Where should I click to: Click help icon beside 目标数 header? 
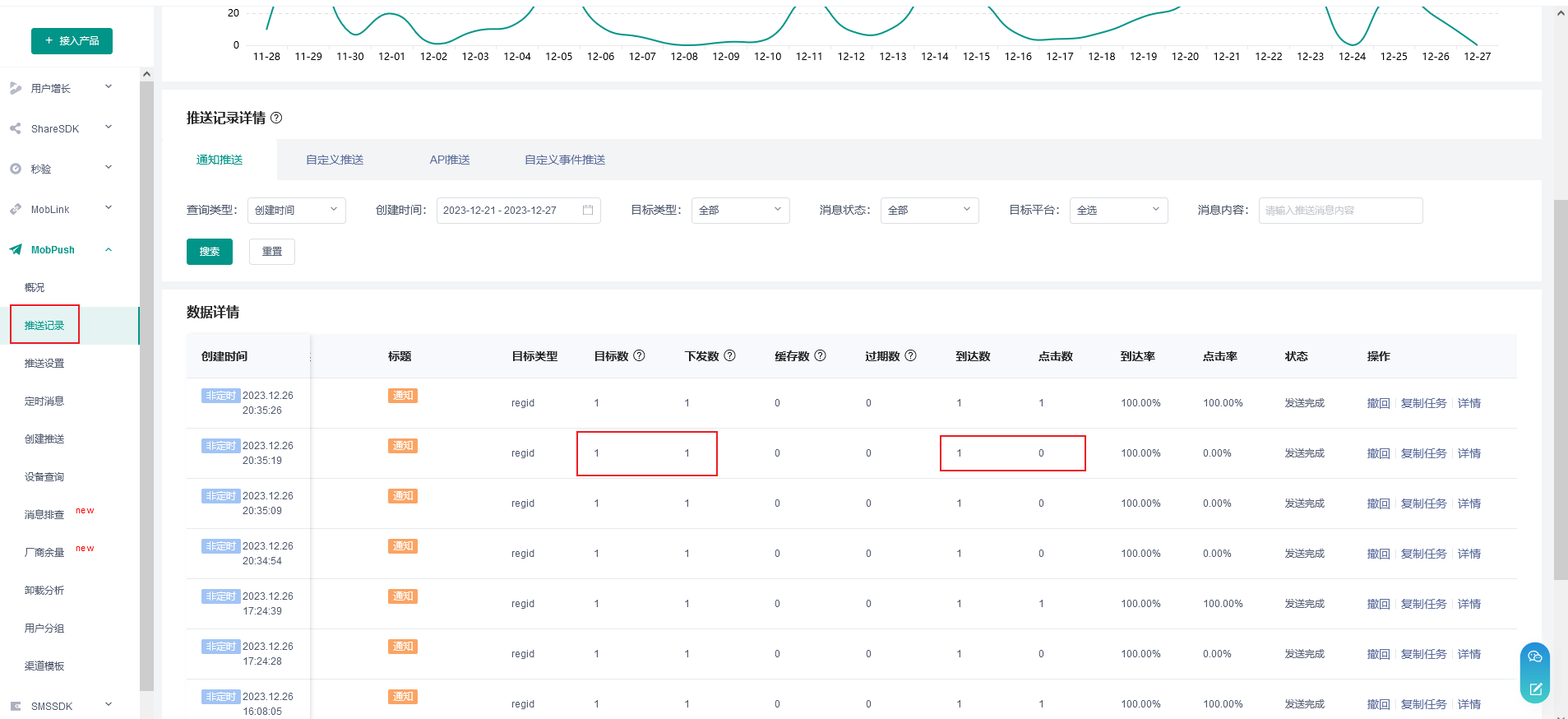[639, 355]
